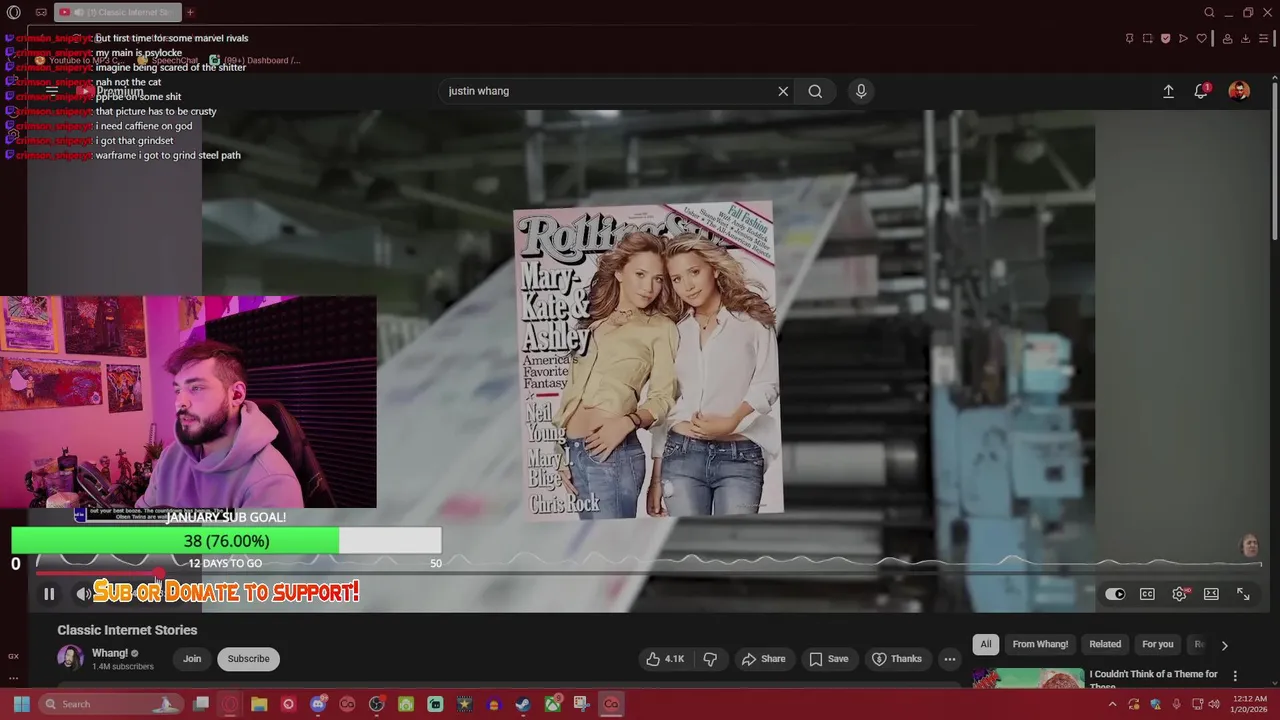Click the Windows taskbar Search box

pos(110,704)
